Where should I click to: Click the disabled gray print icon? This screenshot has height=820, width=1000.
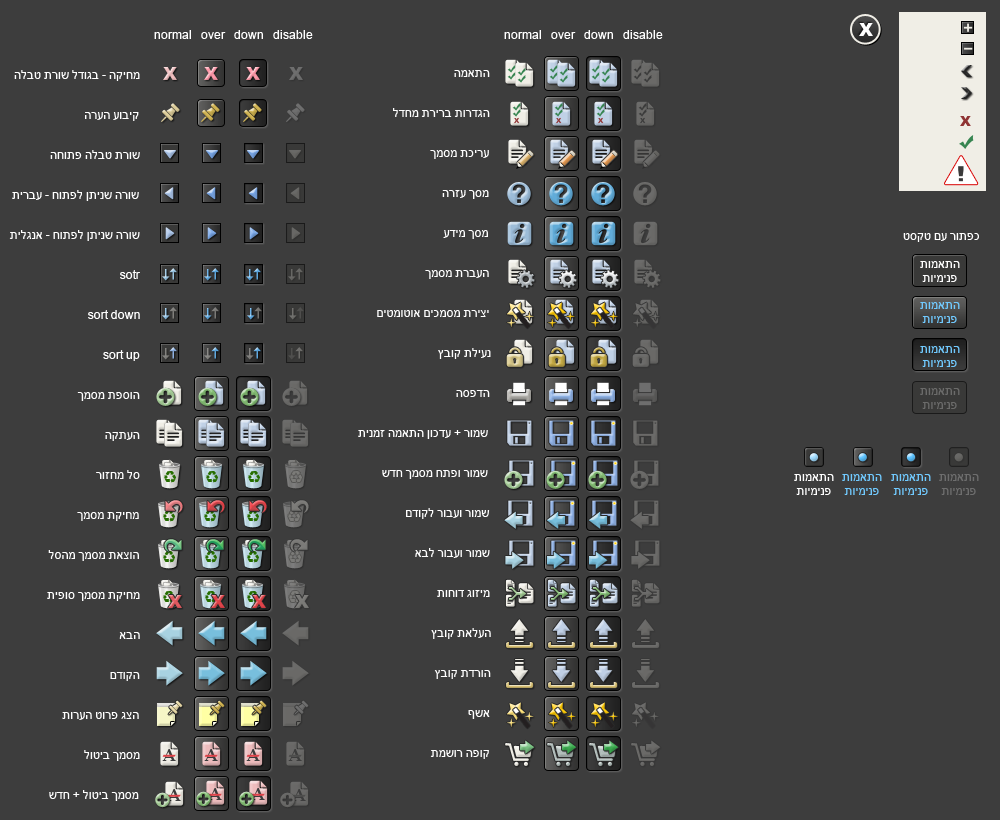[645, 393]
